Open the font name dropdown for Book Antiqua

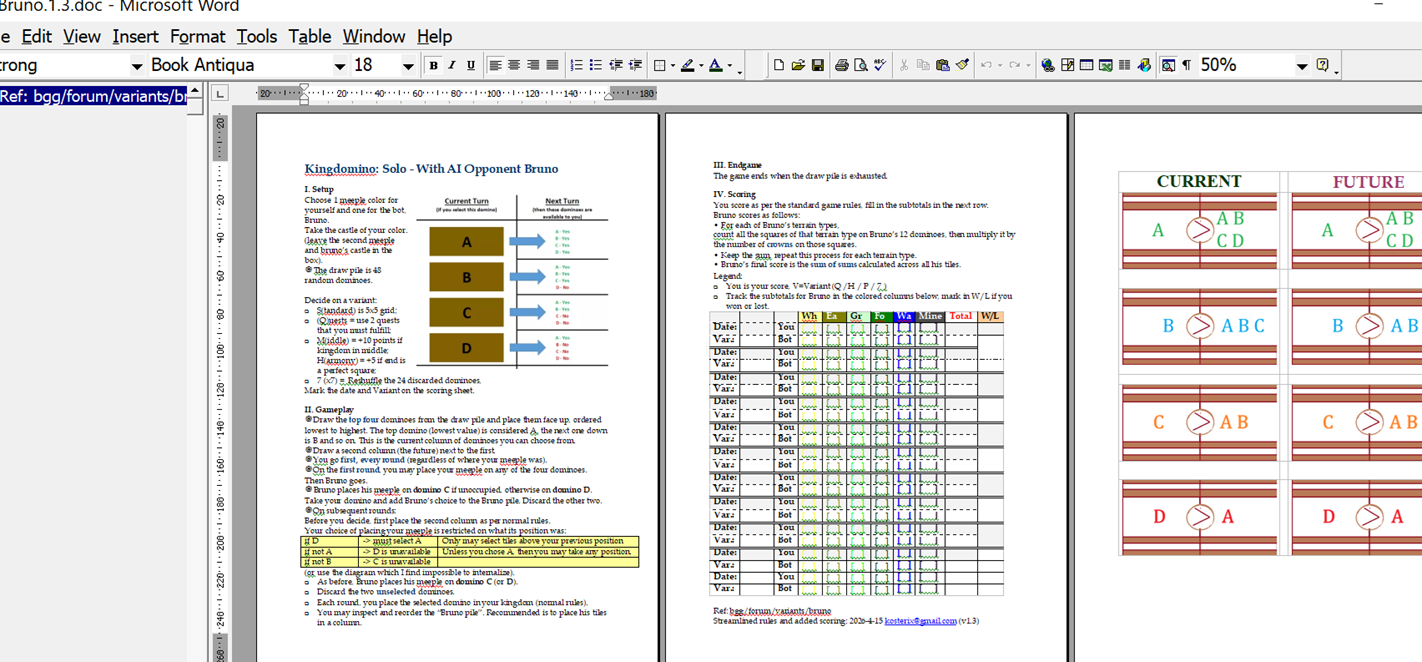[x=339, y=66]
